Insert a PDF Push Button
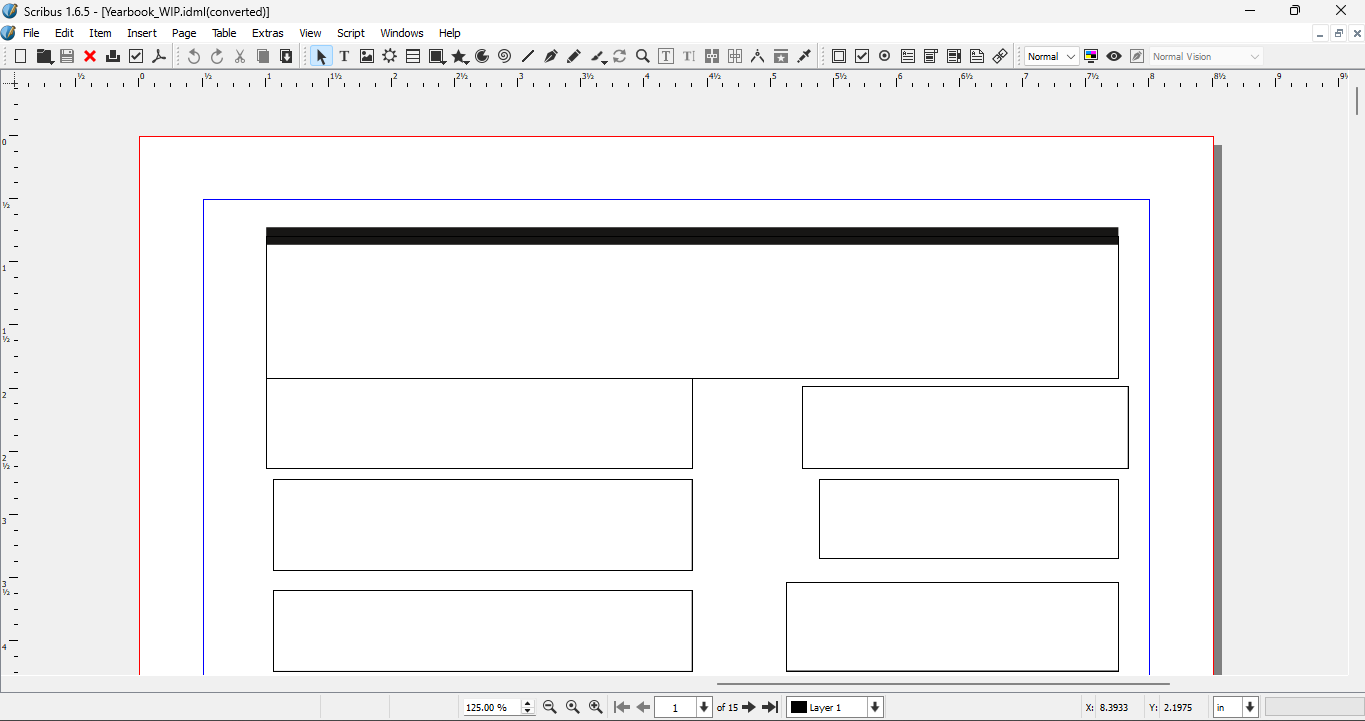Image resolution: width=1365 pixels, height=721 pixels. tap(839, 57)
